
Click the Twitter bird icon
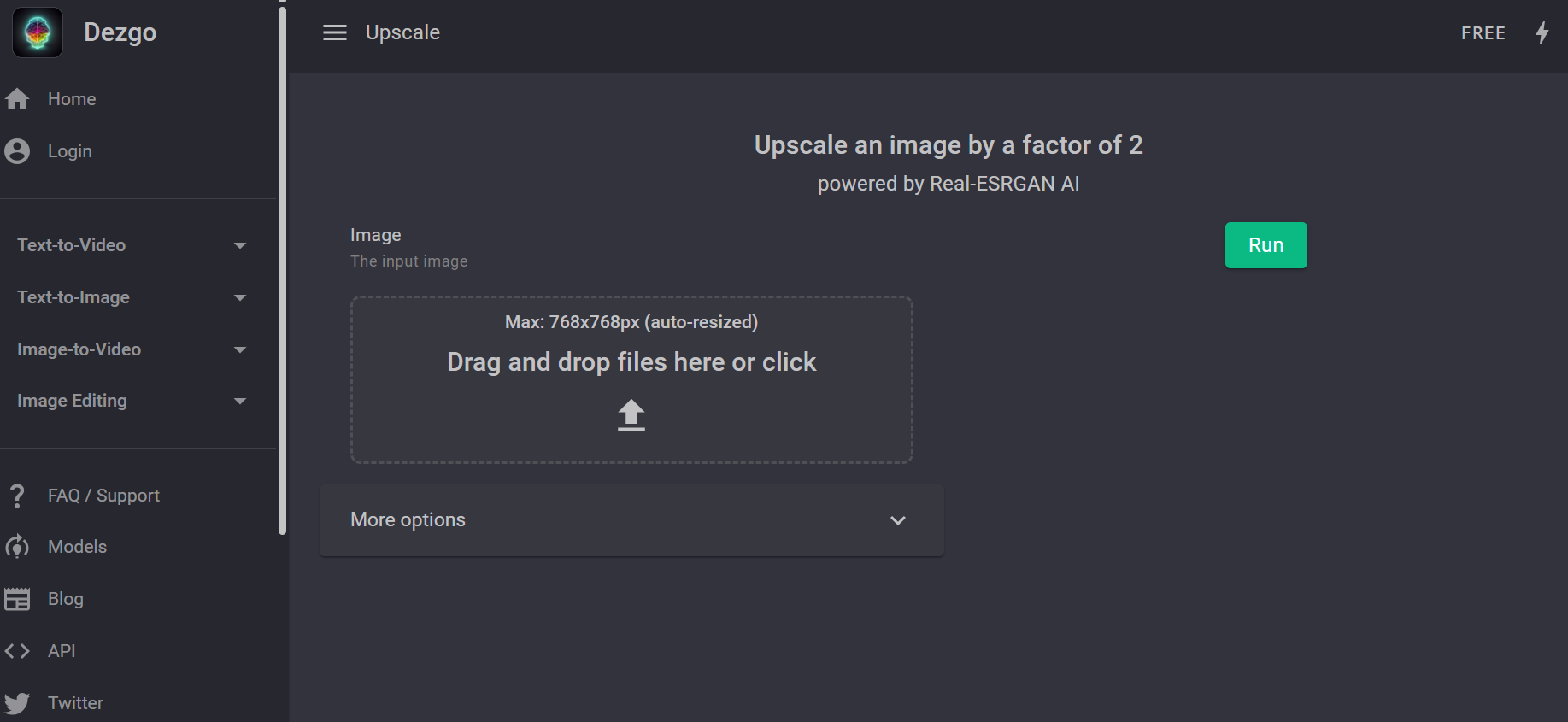pyautogui.click(x=17, y=703)
